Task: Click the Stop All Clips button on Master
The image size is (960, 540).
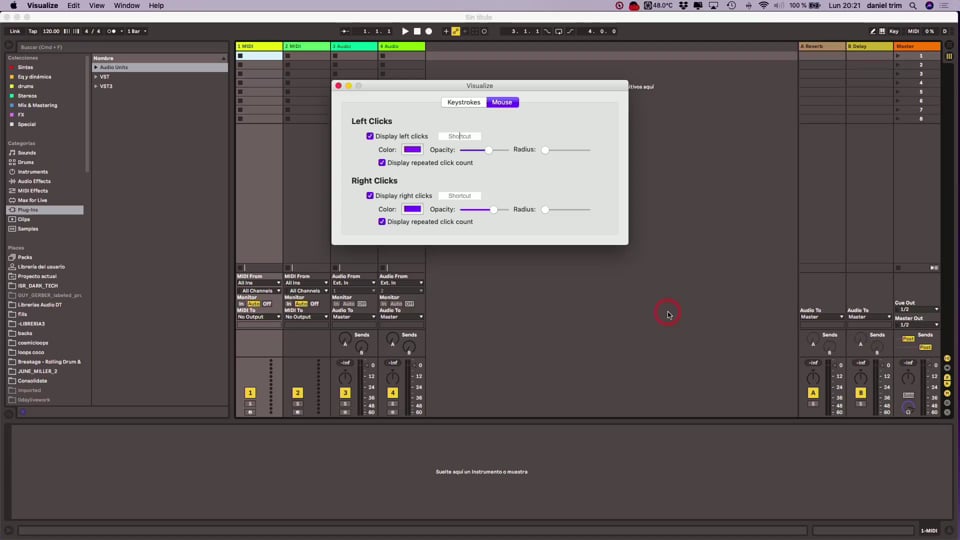Action: (x=898, y=268)
